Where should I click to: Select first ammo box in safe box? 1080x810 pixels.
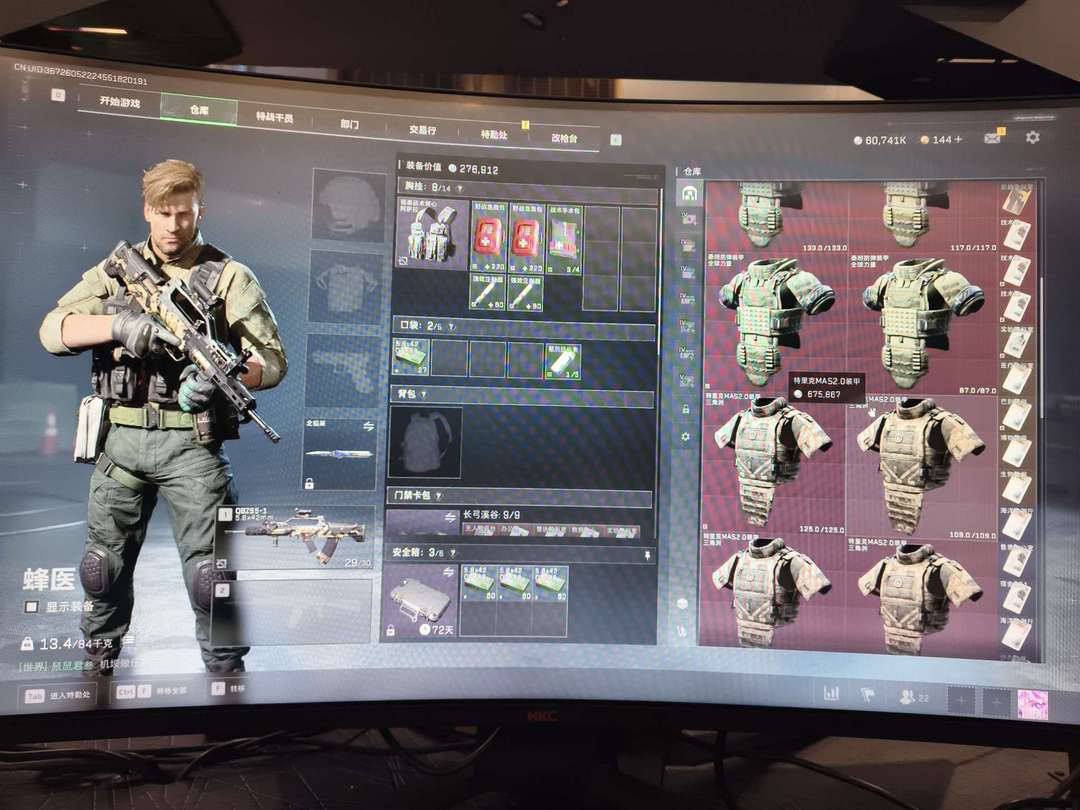click(477, 584)
